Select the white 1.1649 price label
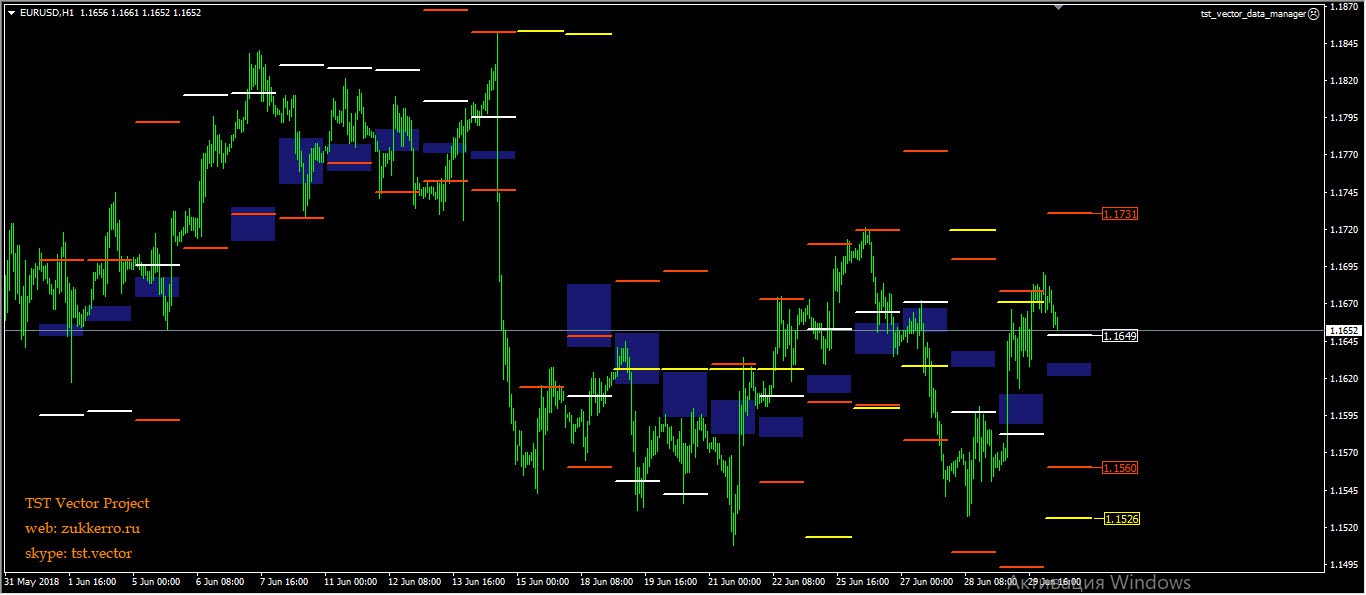Image resolution: width=1366 pixels, height=595 pixels. (1120, 336)
